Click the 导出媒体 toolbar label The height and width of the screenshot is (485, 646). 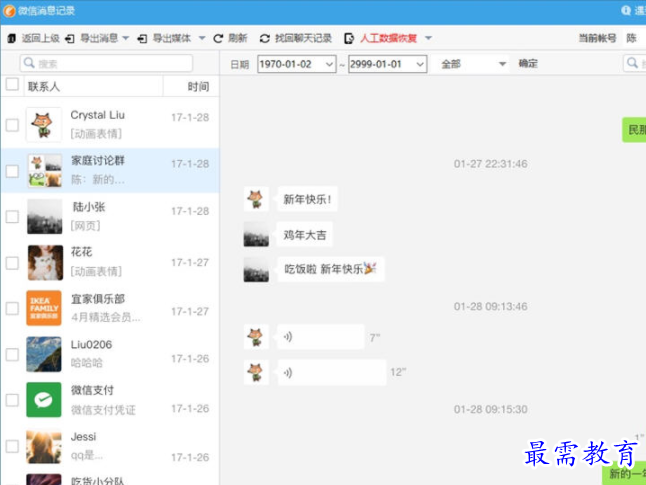tap(172, 38)
